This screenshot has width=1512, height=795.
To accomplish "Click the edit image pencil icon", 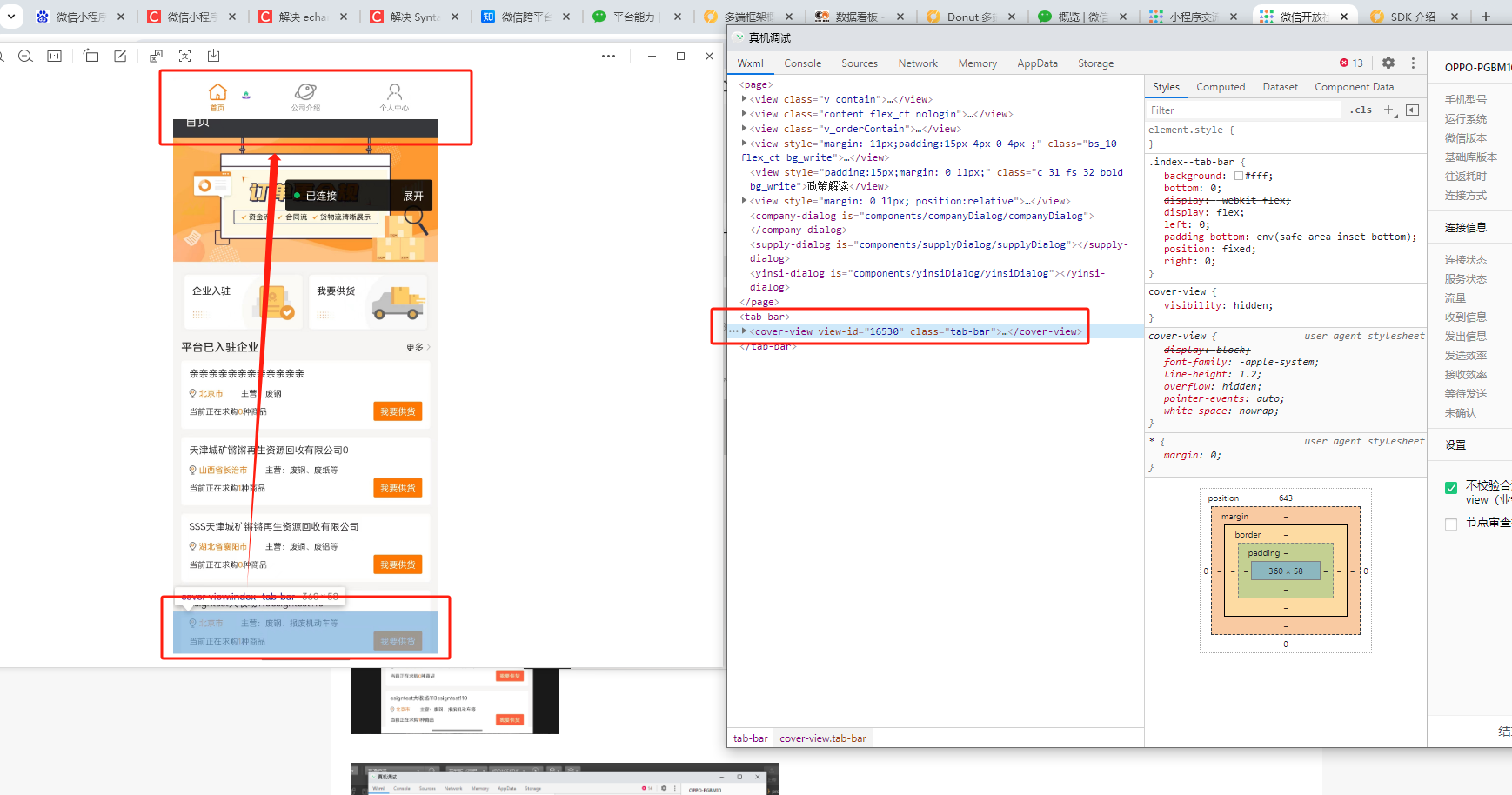I will [120, 57].
